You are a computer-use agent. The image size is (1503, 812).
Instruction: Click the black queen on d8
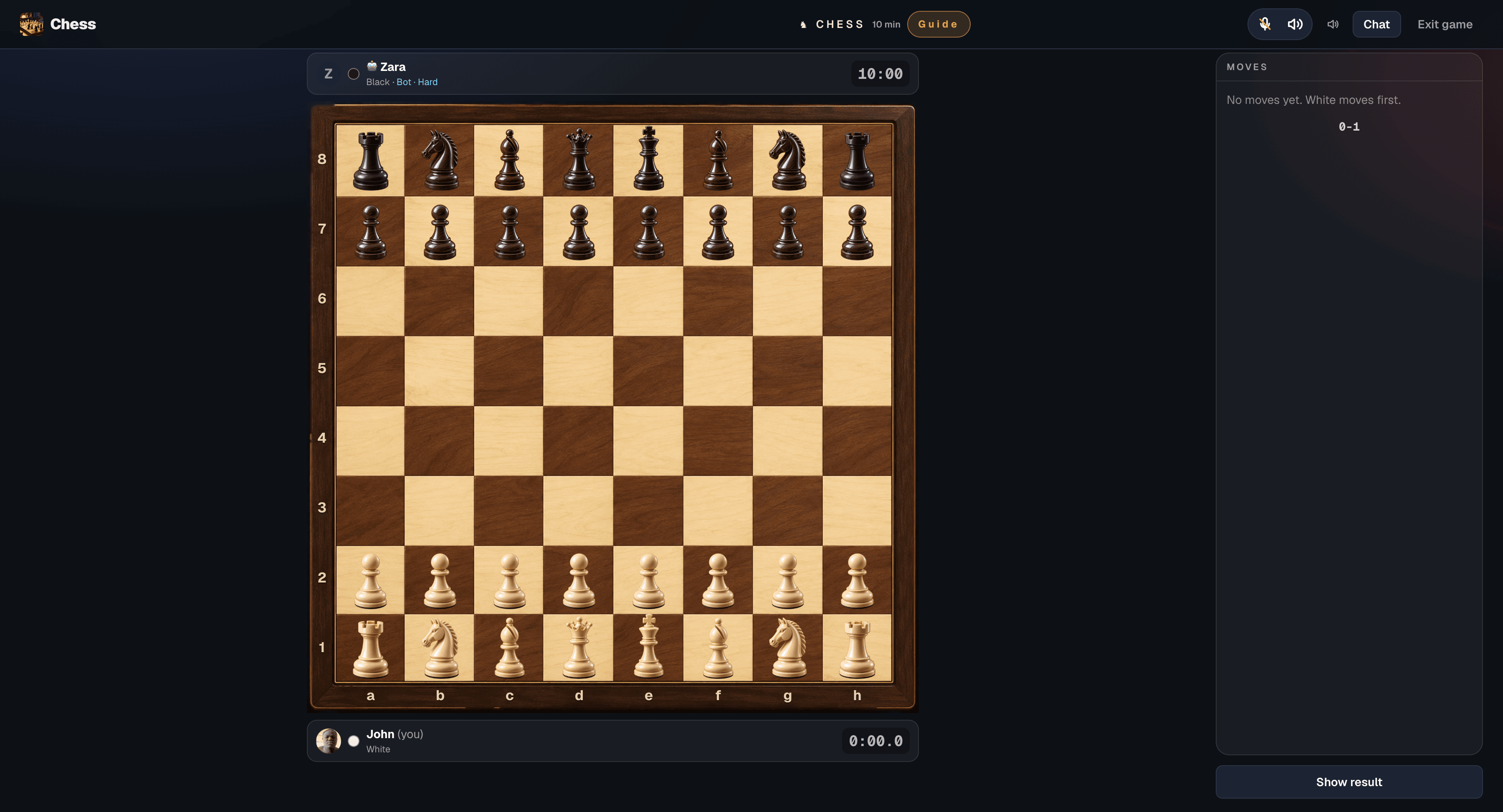[x=579, y=160]
